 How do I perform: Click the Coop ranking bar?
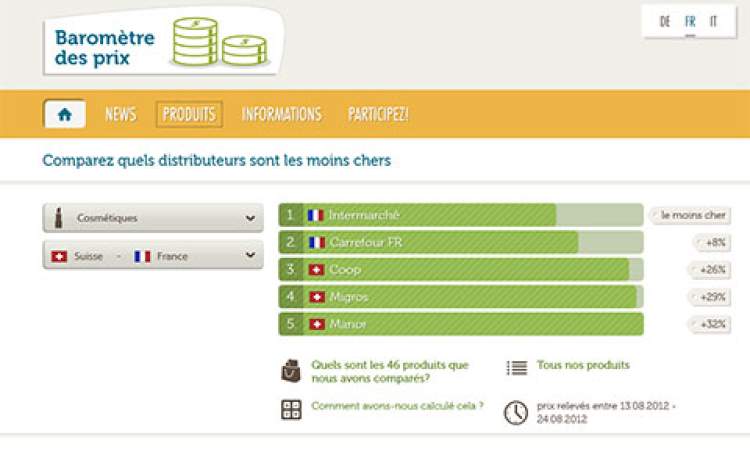click(461, 270)
